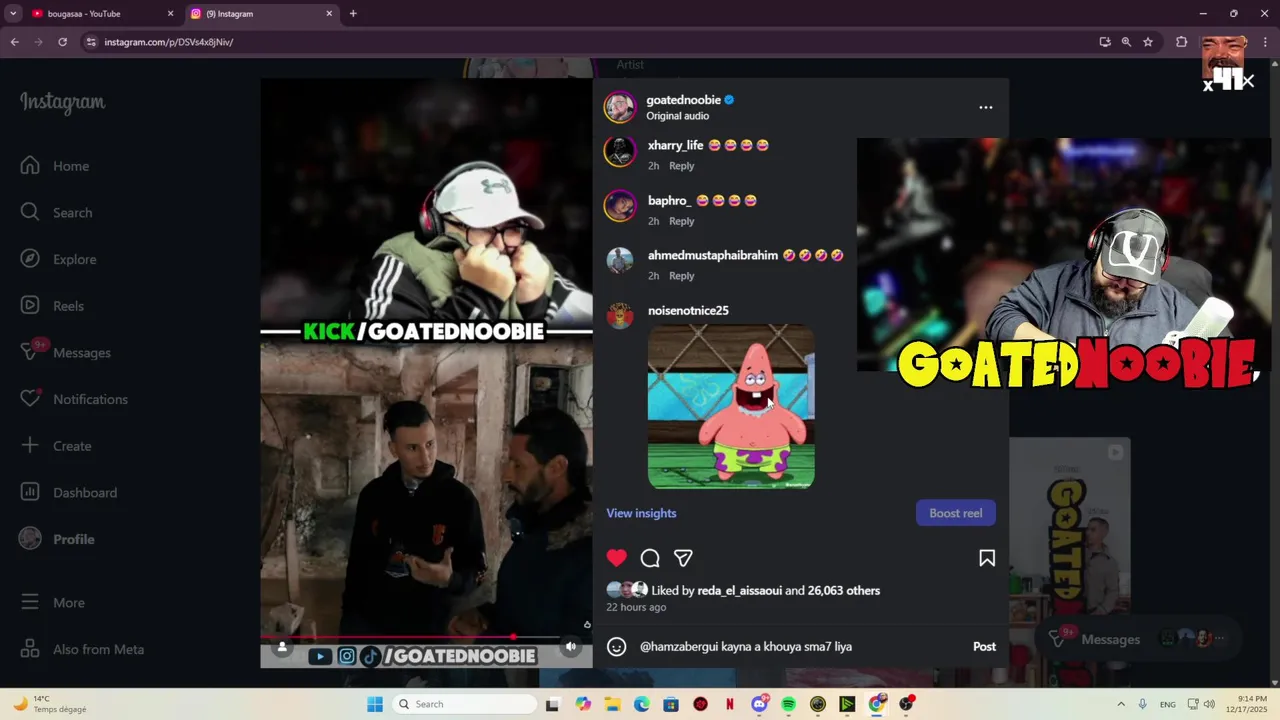Expand the More menu in sidebar
Viewport: 1280px width, 720px height.
click(53, 603)
